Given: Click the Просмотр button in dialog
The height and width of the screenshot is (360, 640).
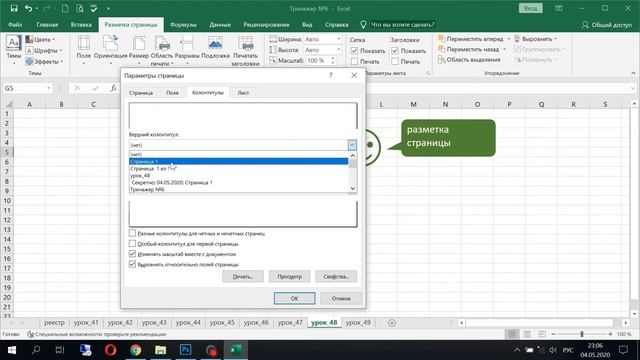Looking at the screenshot, I should pyautogui.click(x=289, y=276).
